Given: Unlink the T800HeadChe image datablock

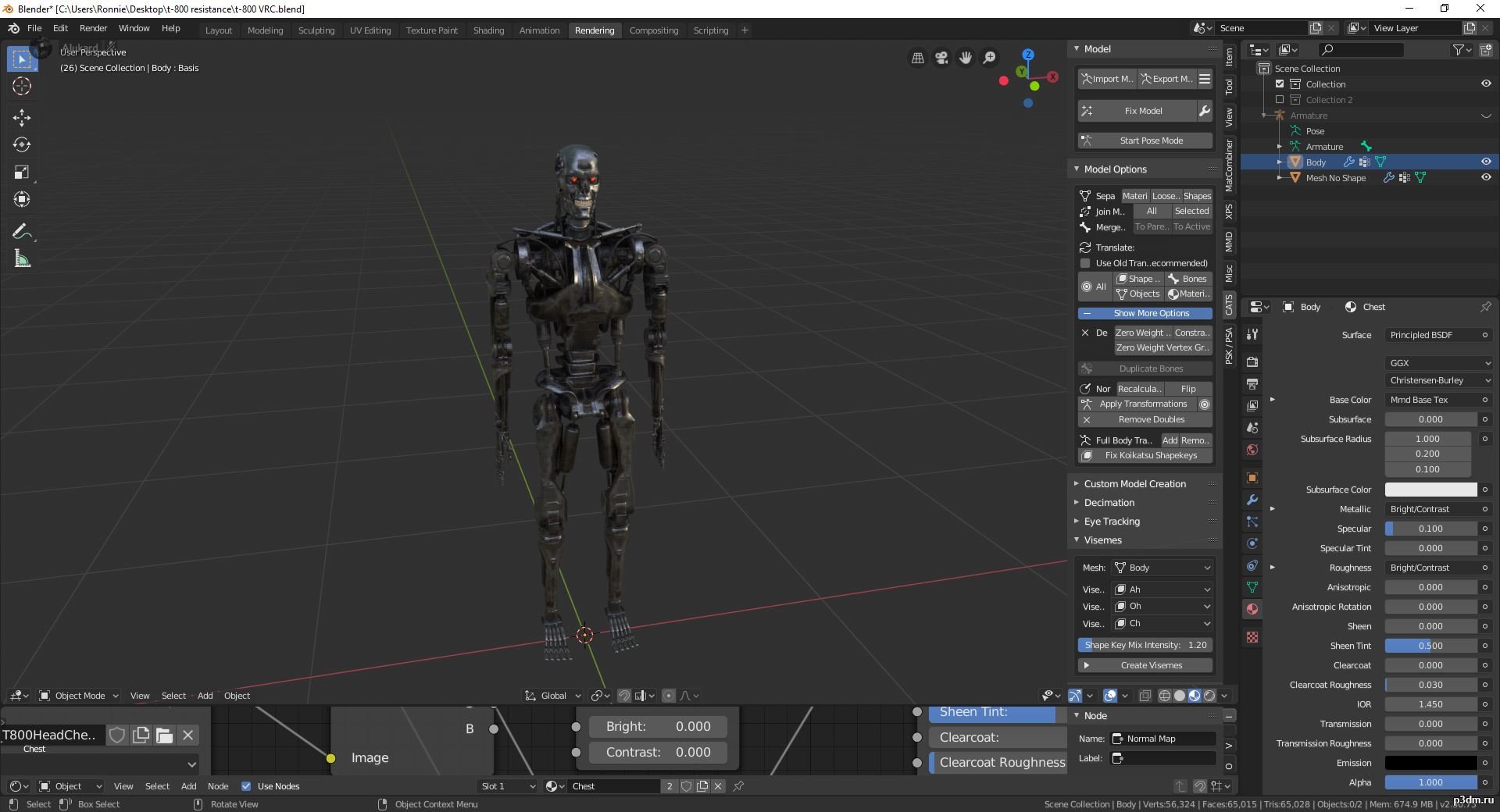Looking at the screenshot, I should pos(188,735).
